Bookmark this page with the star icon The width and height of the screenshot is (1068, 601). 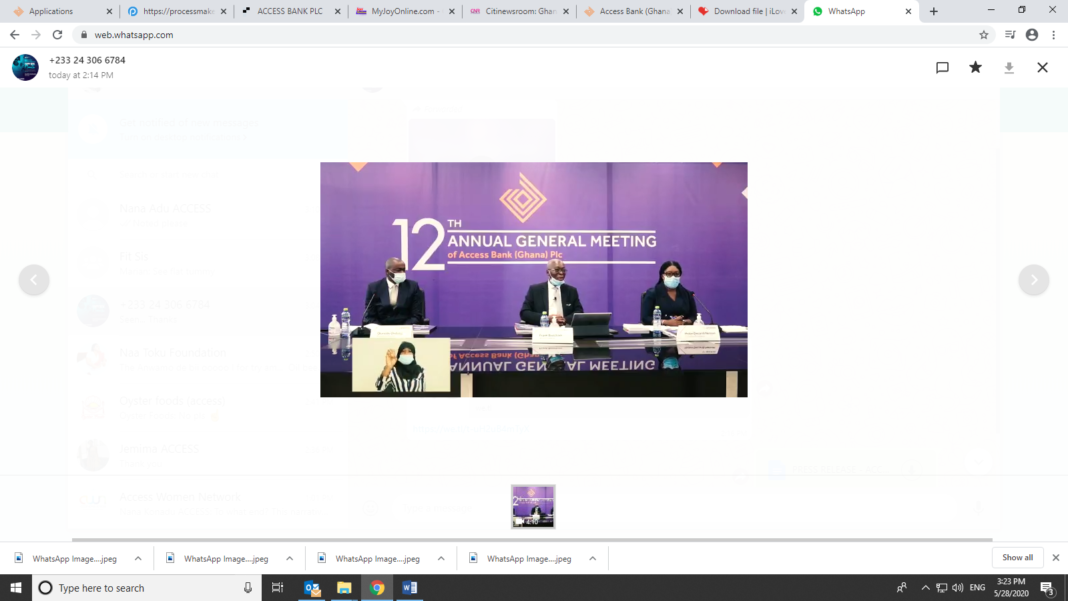[x=984, y=35]
